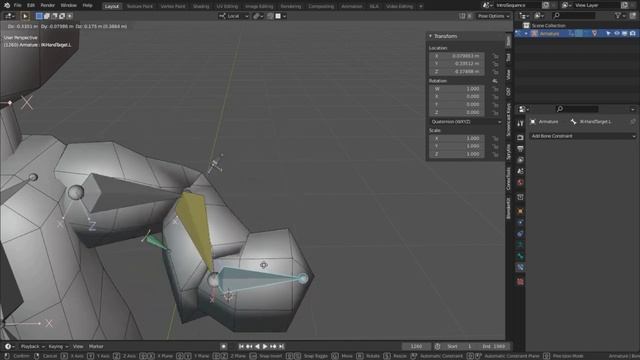Toggle lock for Scale Y
The image size is (640, 360).
click(x=495, y=146)
